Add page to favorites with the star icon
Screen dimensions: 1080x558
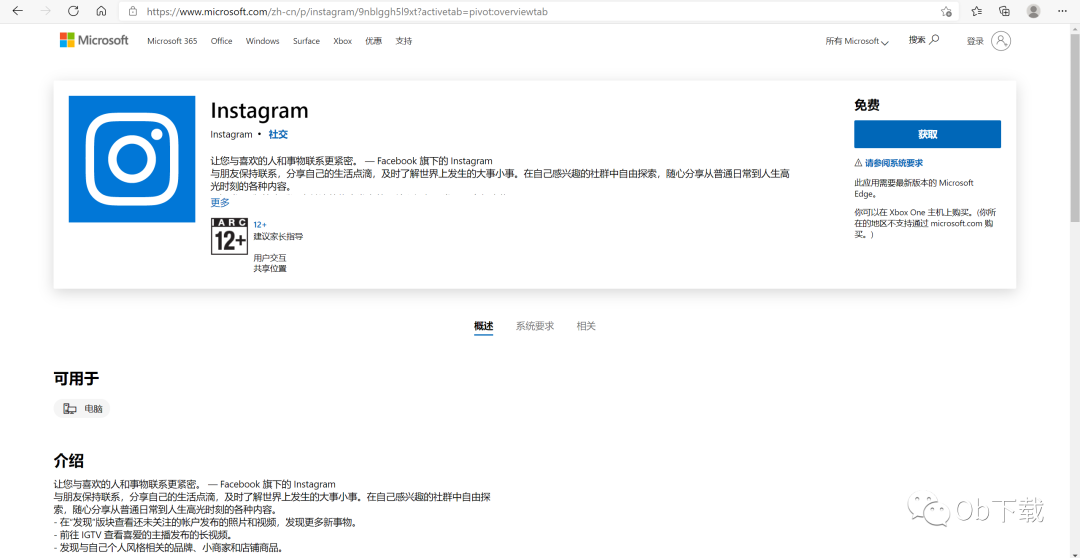(x=946, y=12)
